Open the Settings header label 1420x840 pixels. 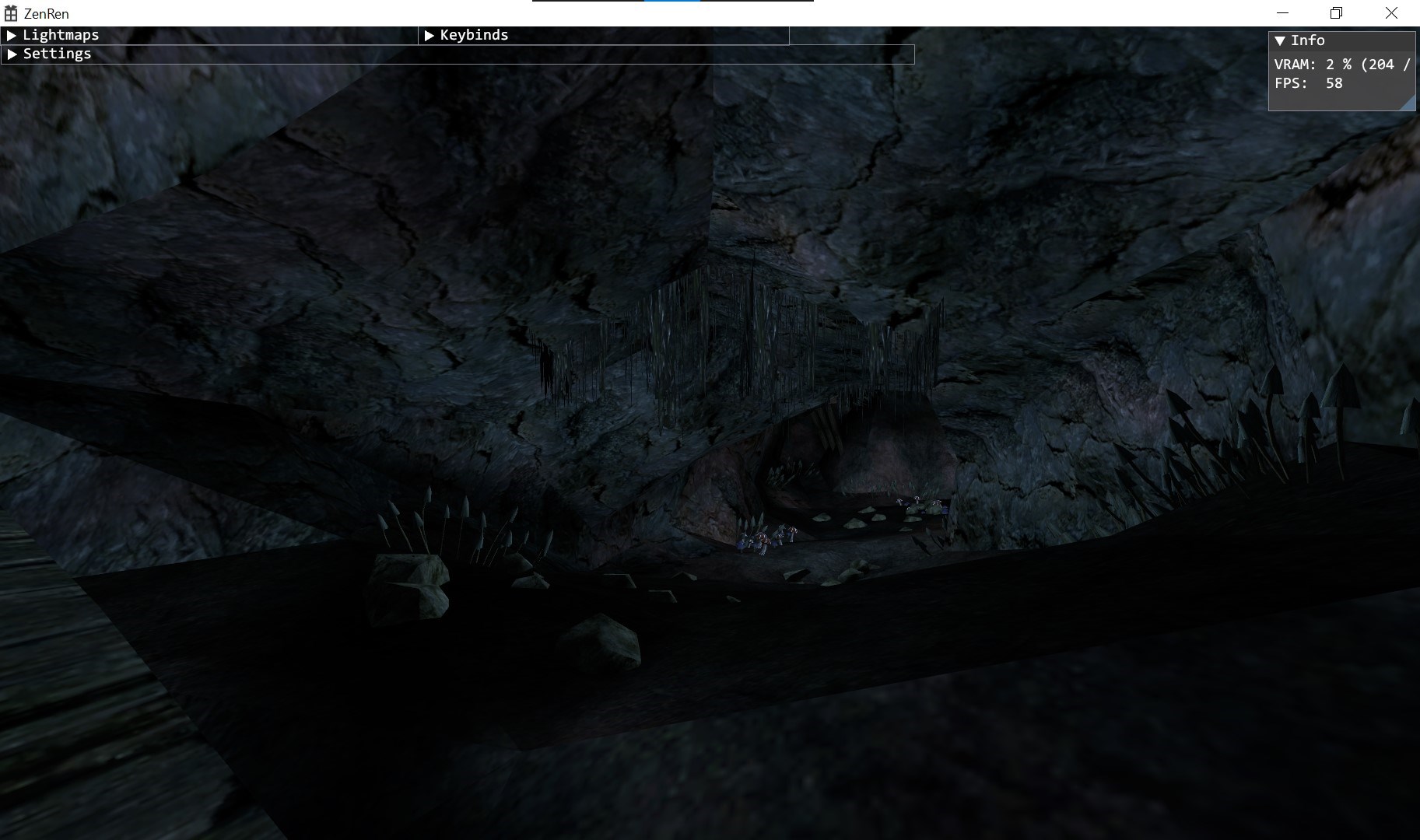click(57, 54)
